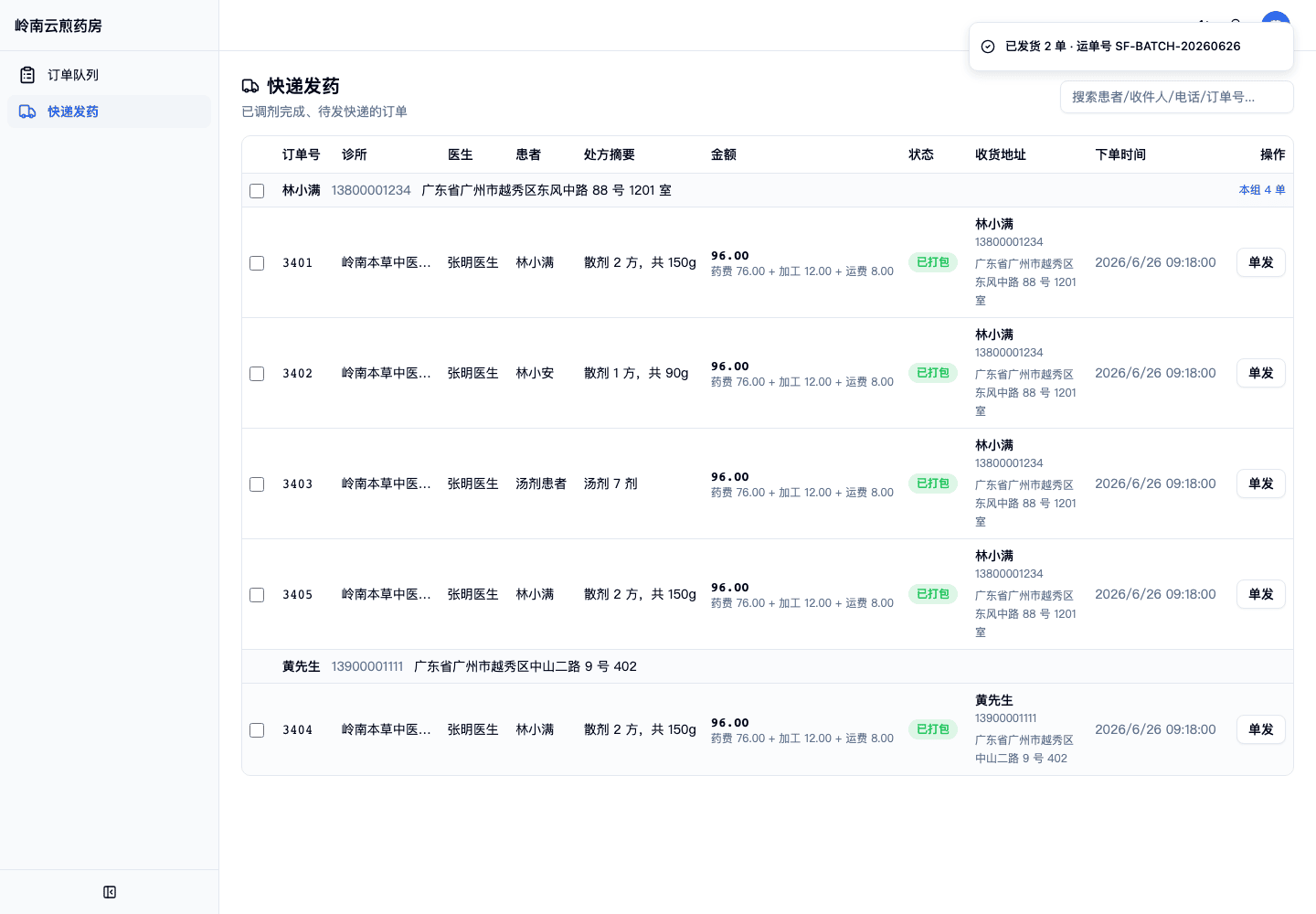Click the 汤剂 7 剂 prescription summary
This screenshot has width=1316, height=914.
(x=610, y=484)
